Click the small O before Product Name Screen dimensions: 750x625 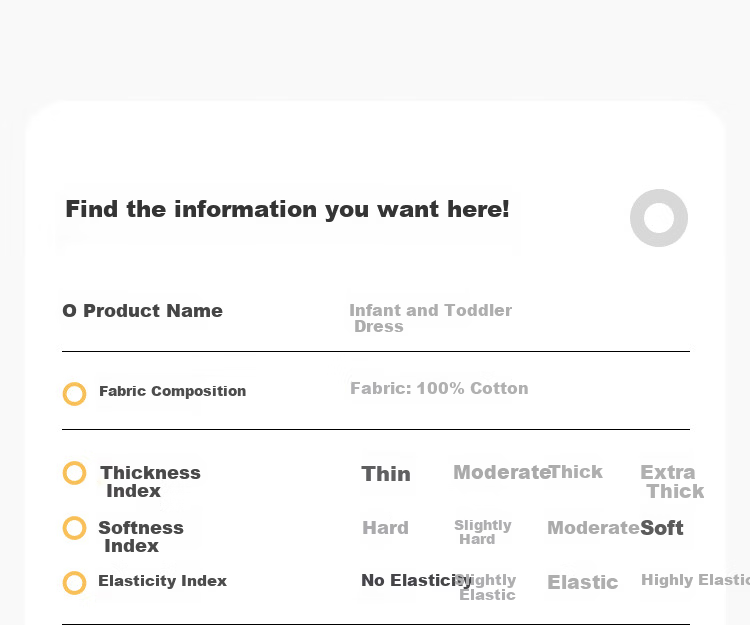pos(69,311)
